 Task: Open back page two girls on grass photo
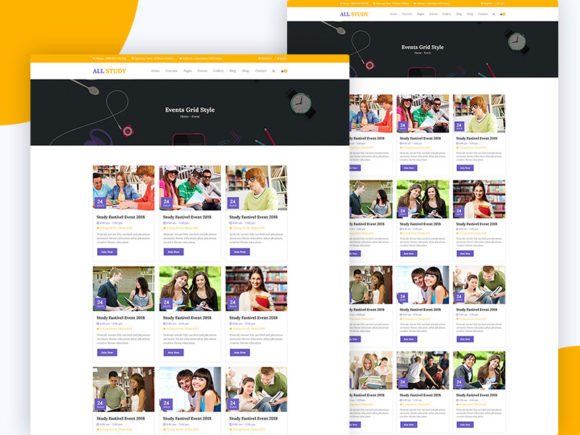pyautogui.click(x=423, y=199)
